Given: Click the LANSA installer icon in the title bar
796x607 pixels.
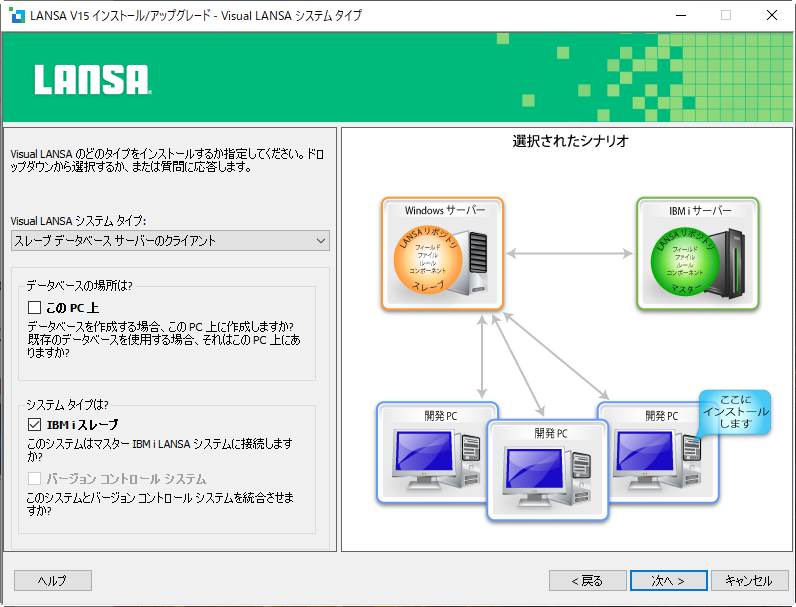Looking at the screenshot, I should 17,15.
